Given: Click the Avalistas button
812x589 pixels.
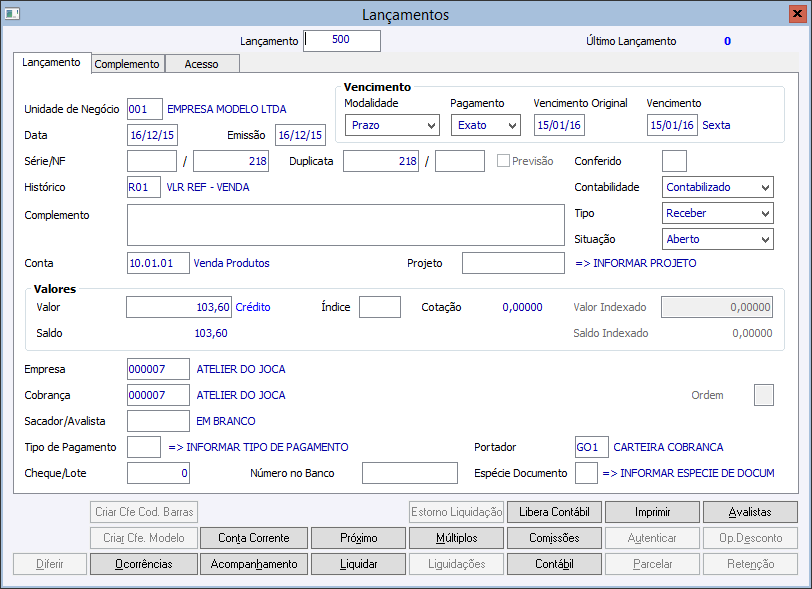Looking at the screenshot, I should [x=750, y=512].
